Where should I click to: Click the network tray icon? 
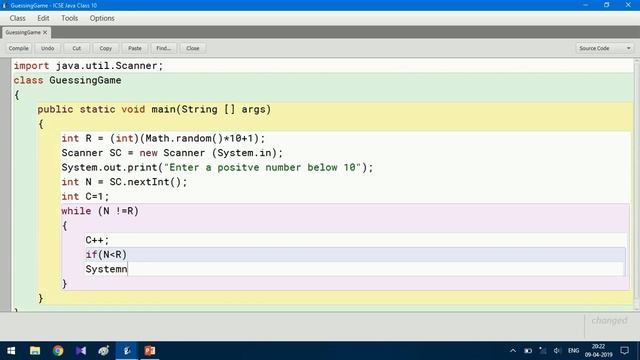(542, 351)
